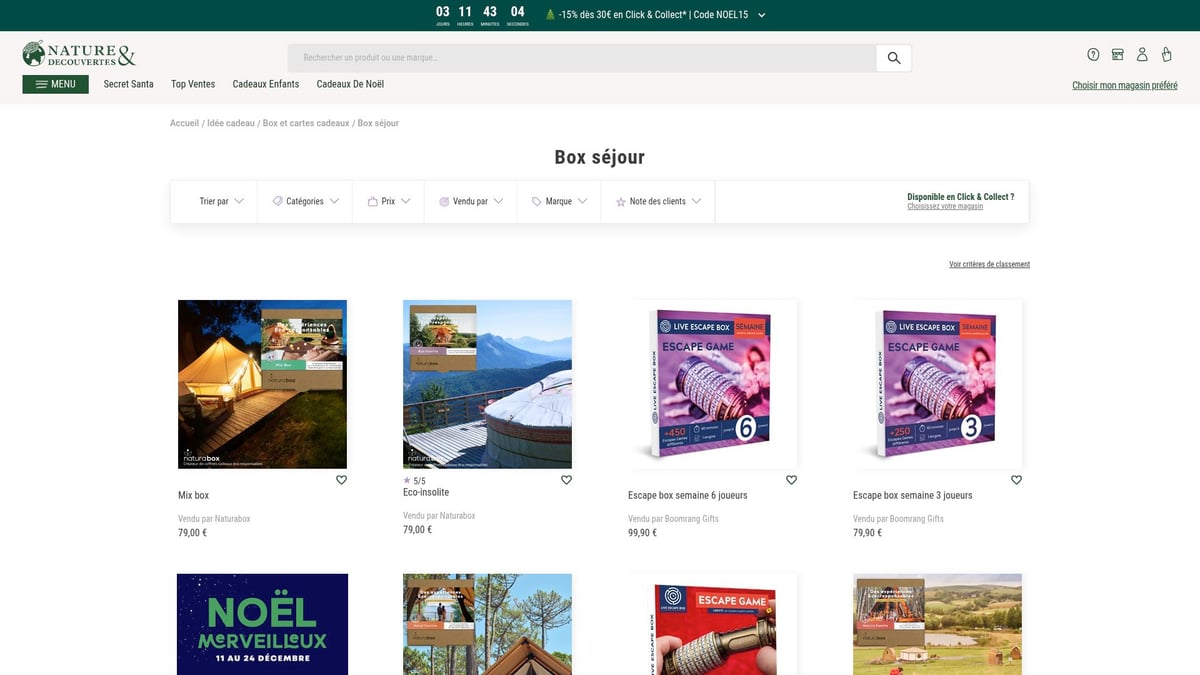This screenshot has width=1200, height=675.
Task: Open the Catégories filter dropdown
Action: [x=305, y=201]
